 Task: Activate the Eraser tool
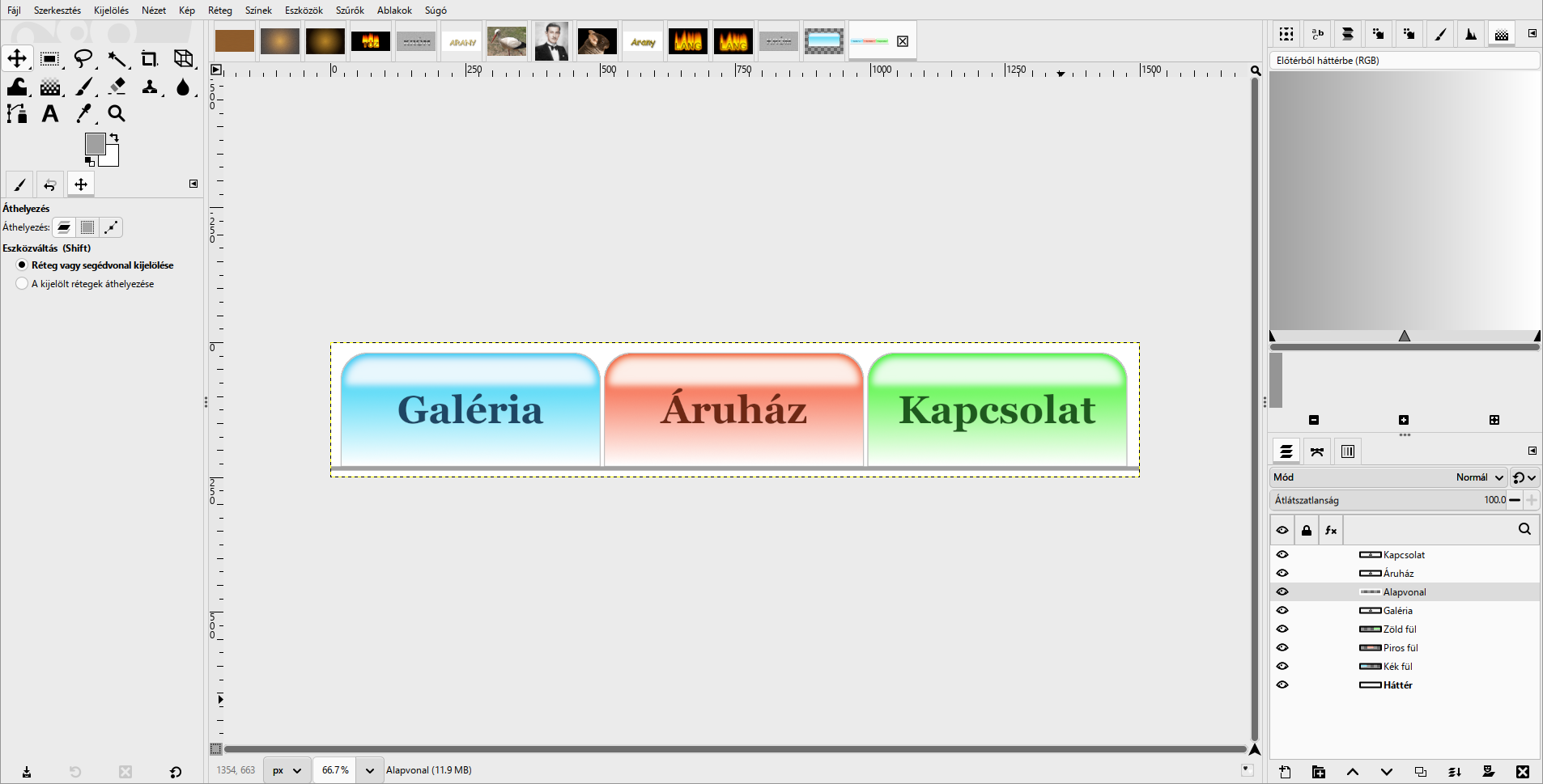pyautogui.click(x=117, y=87)
